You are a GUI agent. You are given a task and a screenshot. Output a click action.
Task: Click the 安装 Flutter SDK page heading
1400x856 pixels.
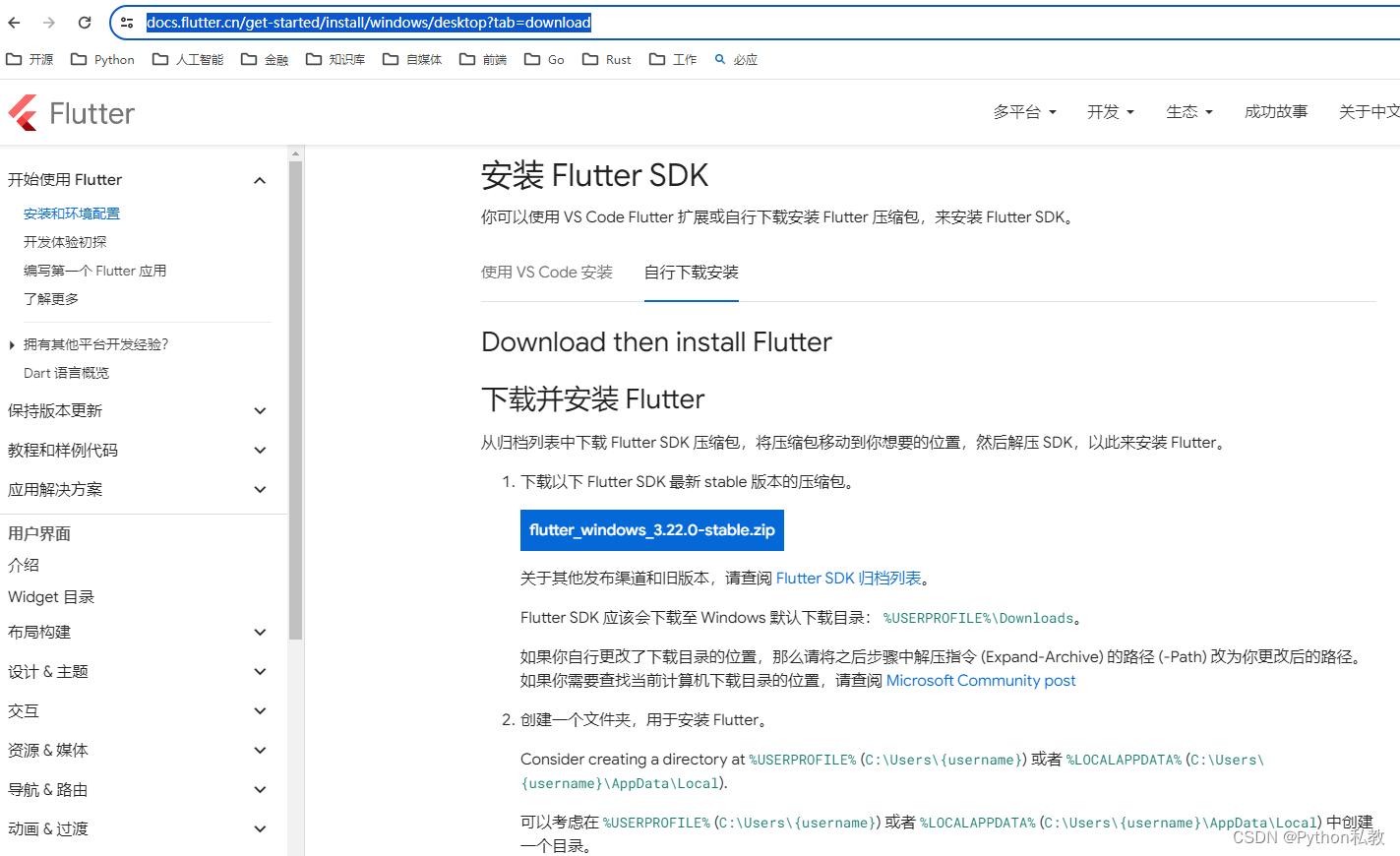click(x=595, y=175)
